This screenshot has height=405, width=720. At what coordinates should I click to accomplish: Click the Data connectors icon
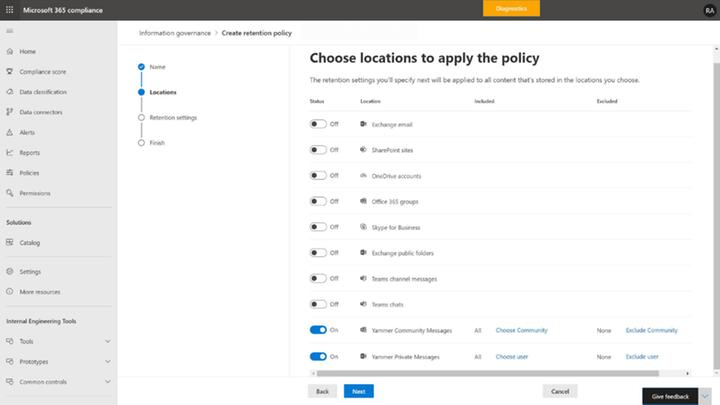[x=10, y=112]
